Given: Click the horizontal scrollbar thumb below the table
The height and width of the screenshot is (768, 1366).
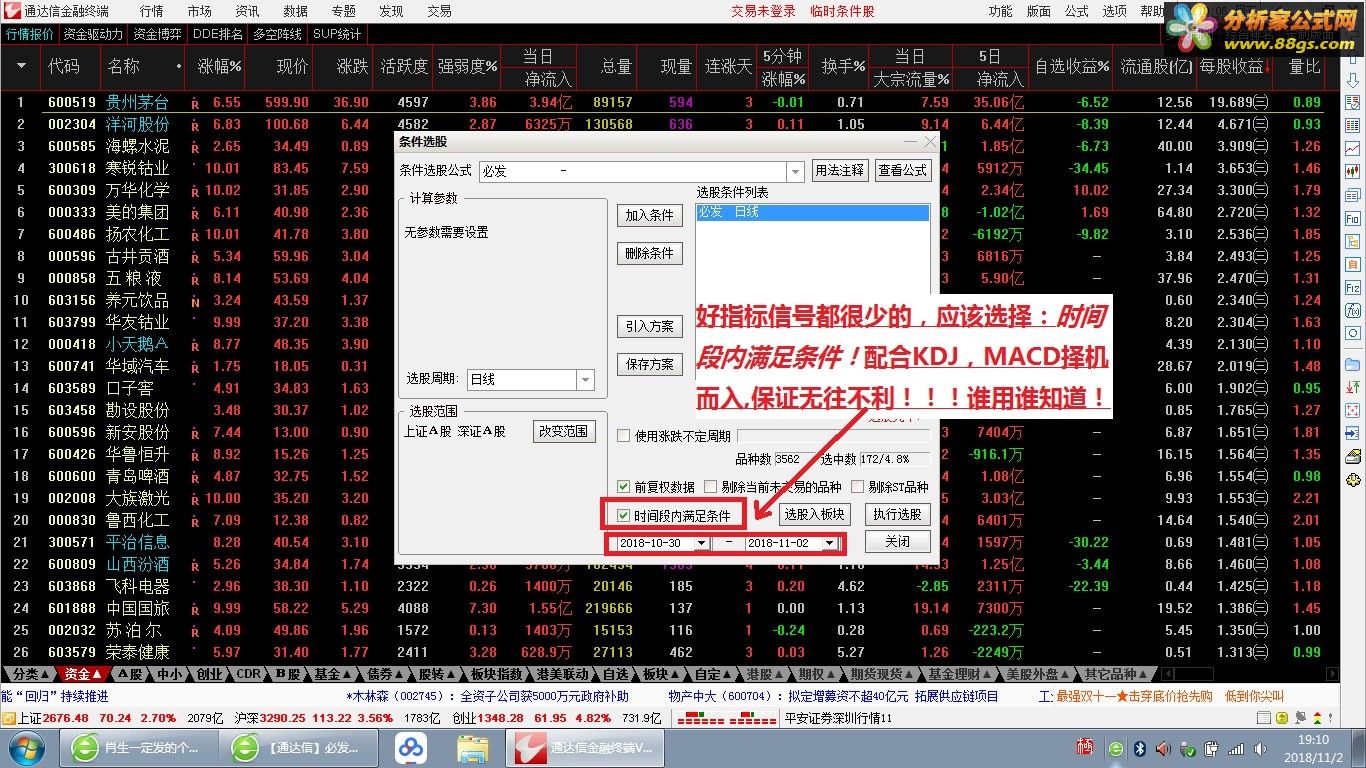Looking at the screenshot, I should 1194,674.
